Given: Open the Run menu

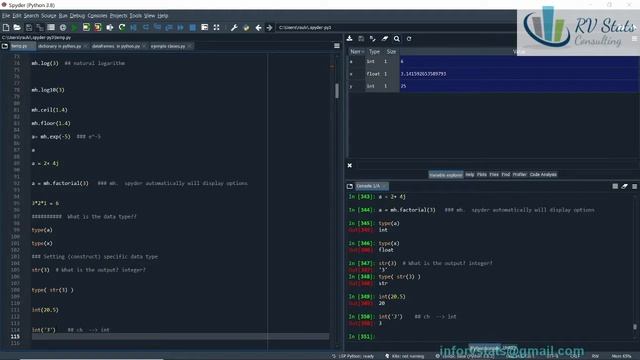Looking at the screenshot, I should (63, 16).
